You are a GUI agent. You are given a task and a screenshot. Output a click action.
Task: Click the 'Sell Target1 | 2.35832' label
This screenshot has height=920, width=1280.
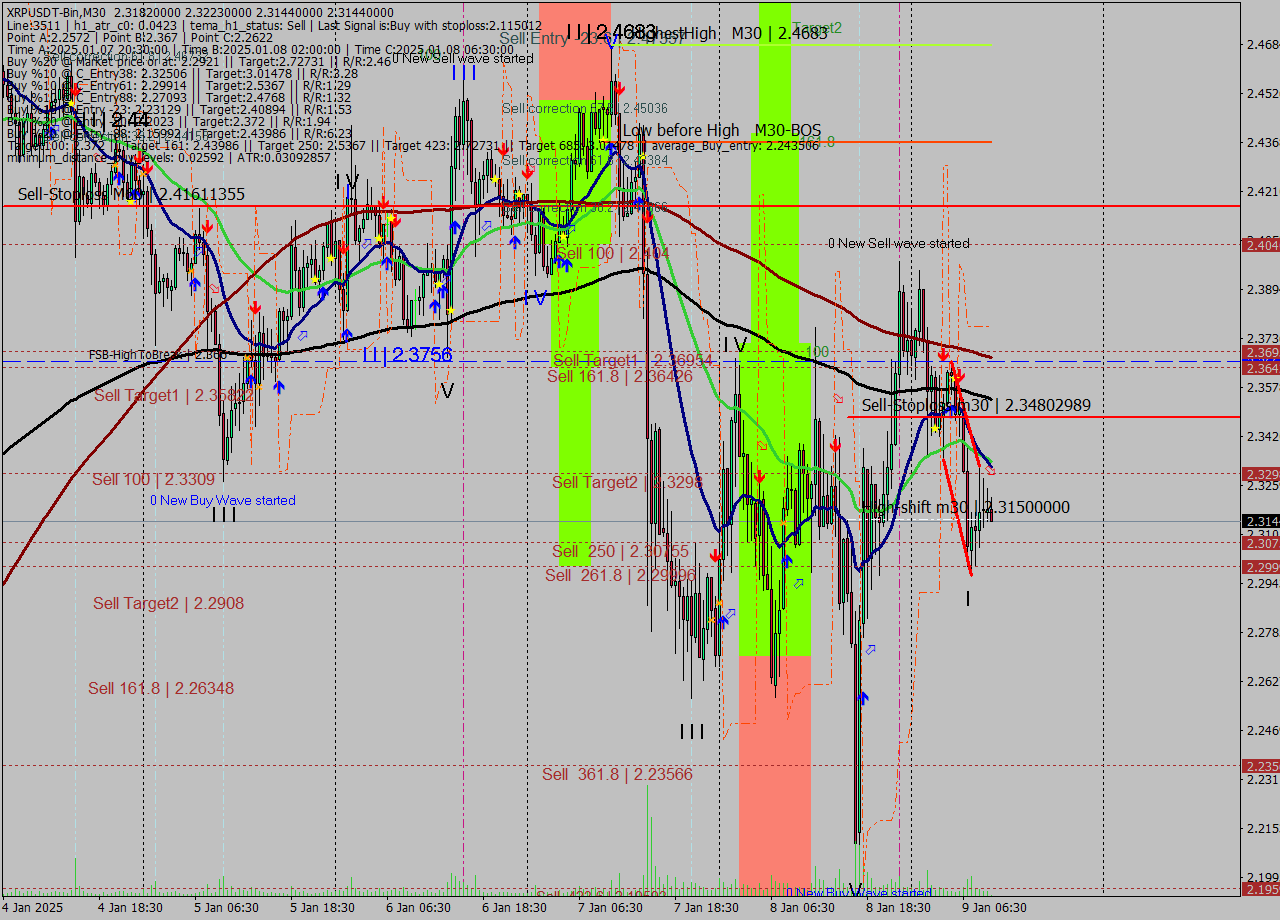click(x=173, y=395)
